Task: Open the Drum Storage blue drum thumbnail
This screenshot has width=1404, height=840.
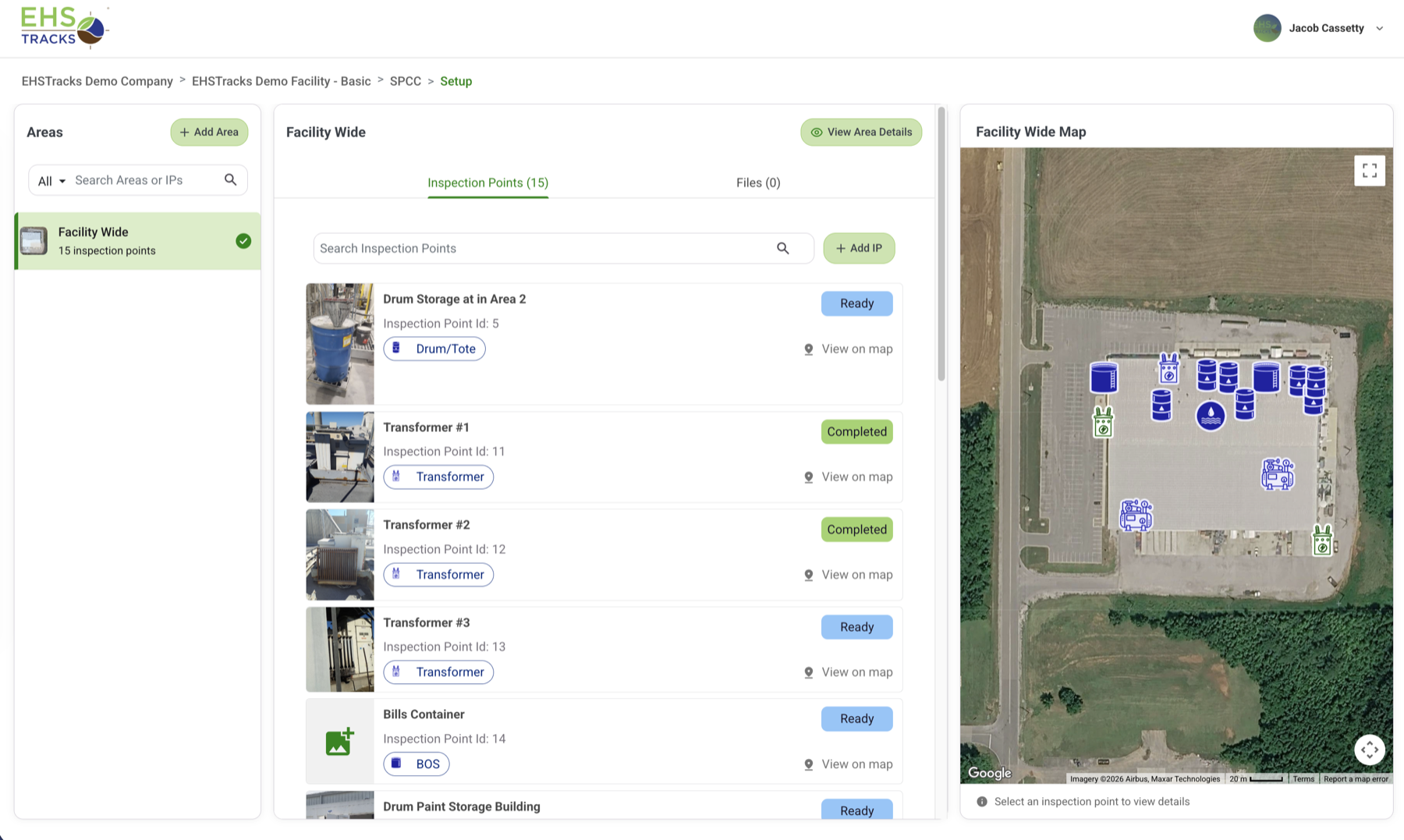Action: point(340,344)
